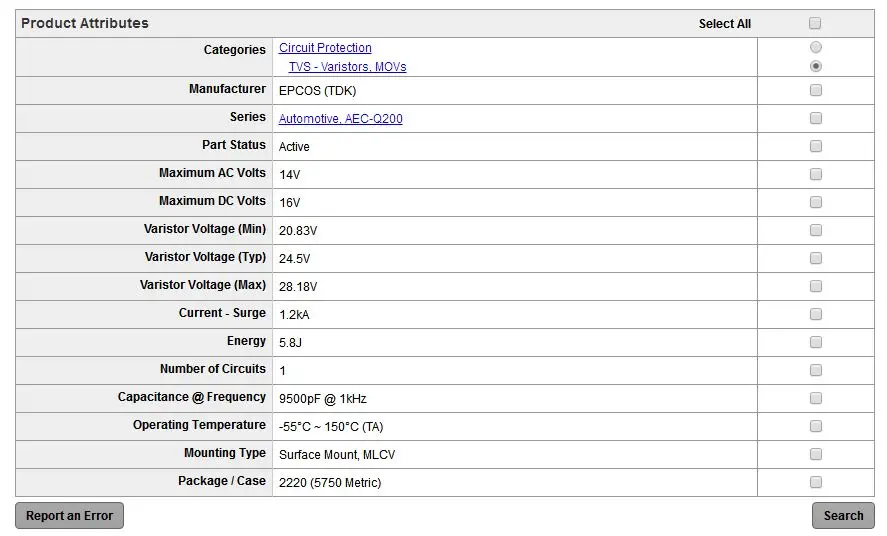Click the 9500pF @ 1kHz value

tap(322, 399)
